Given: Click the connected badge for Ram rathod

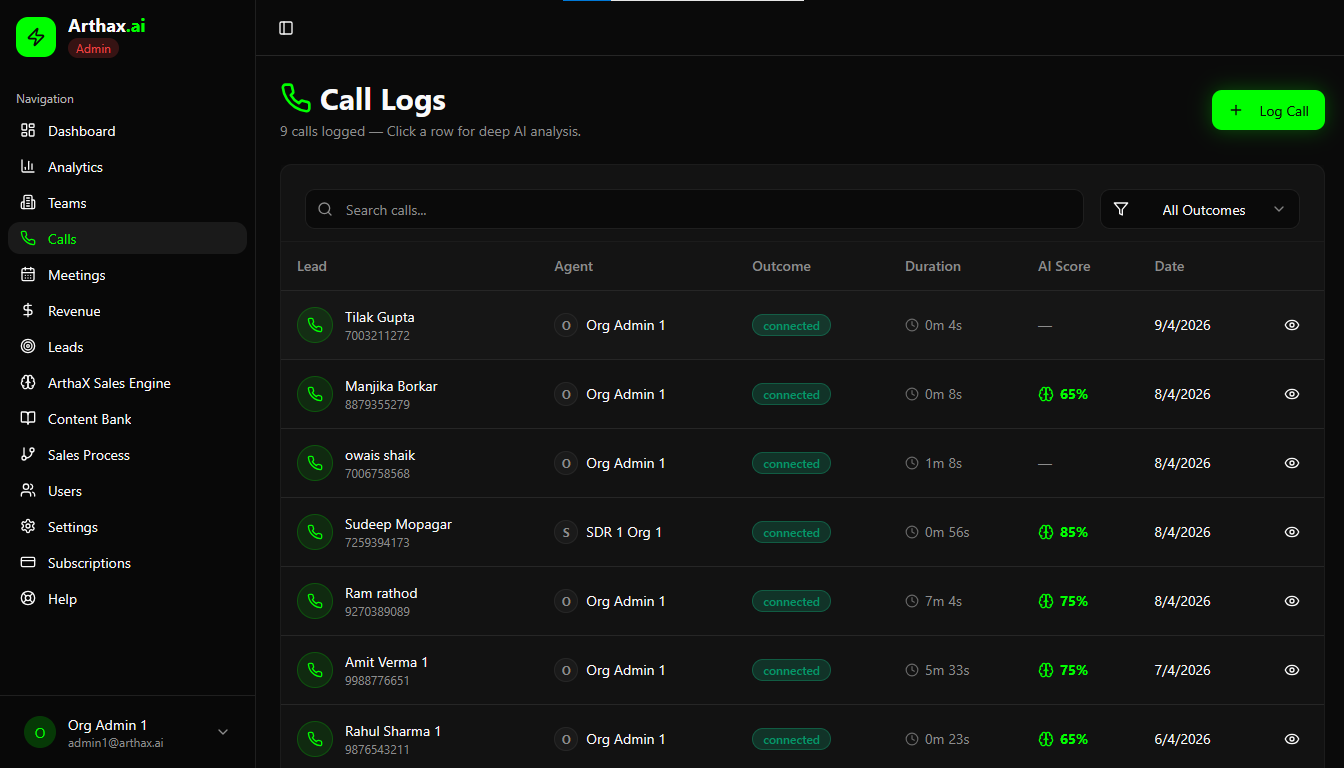Looking at the screenshot, I should (x=791, y=601).
